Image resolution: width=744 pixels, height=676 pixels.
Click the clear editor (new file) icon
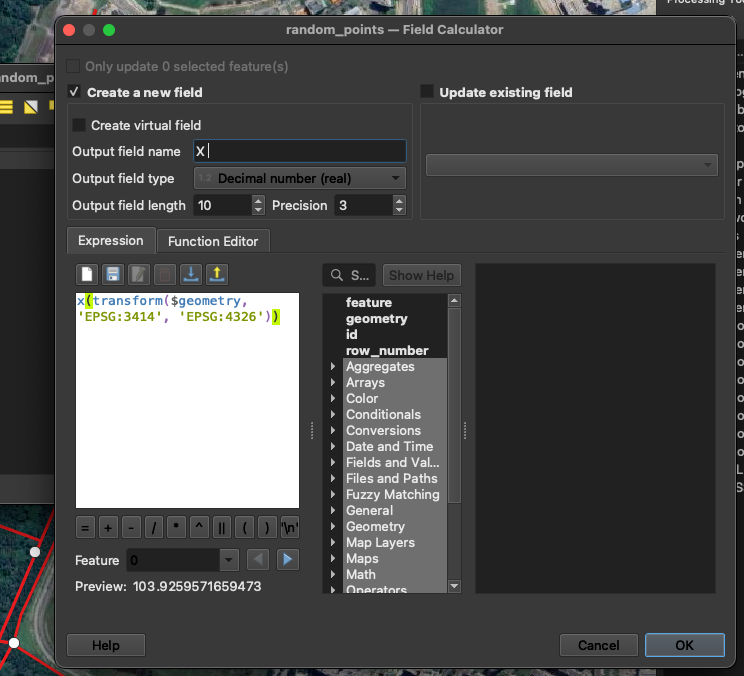click(x=87, y=274)
